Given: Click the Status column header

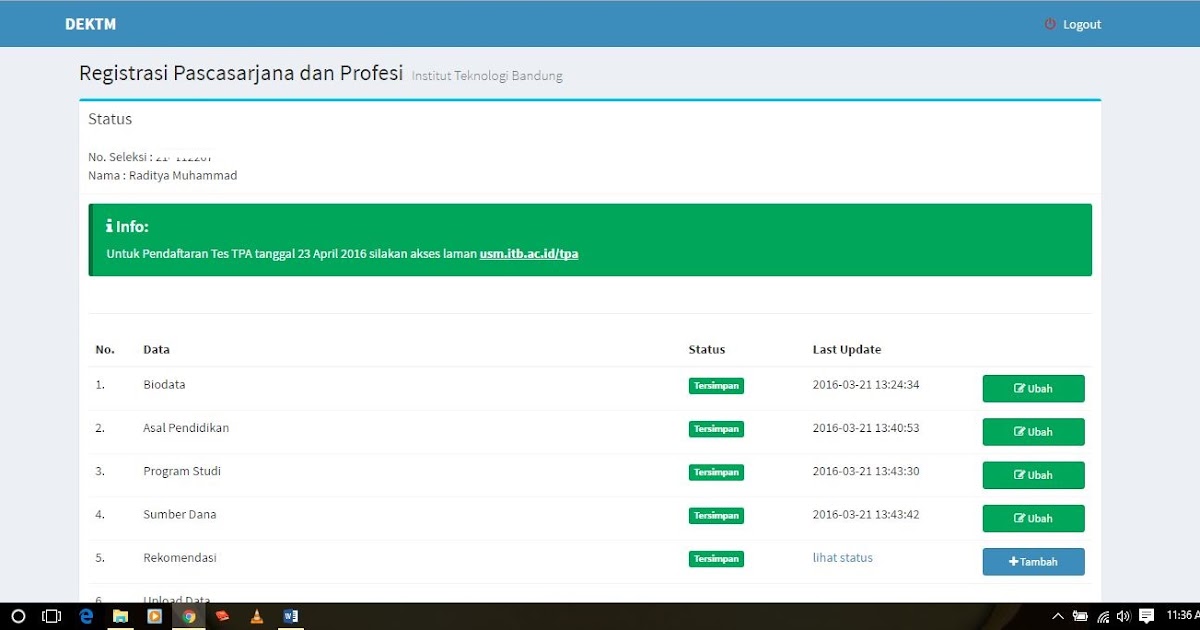Looking at the screenshot, I should [707, 350].
